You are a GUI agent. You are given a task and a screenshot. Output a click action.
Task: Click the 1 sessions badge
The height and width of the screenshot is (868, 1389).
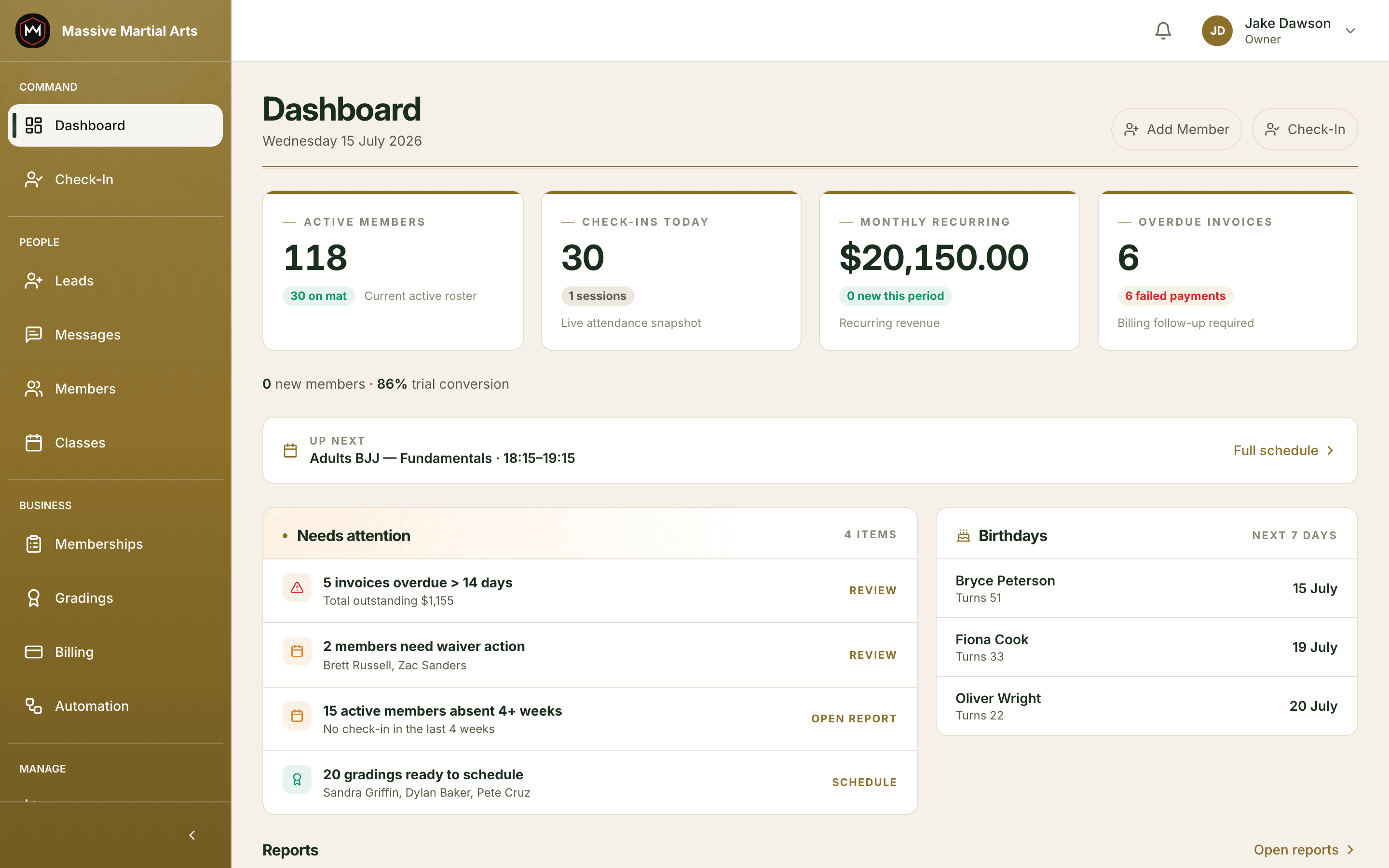pyautogui.click(x=597, y=296)
